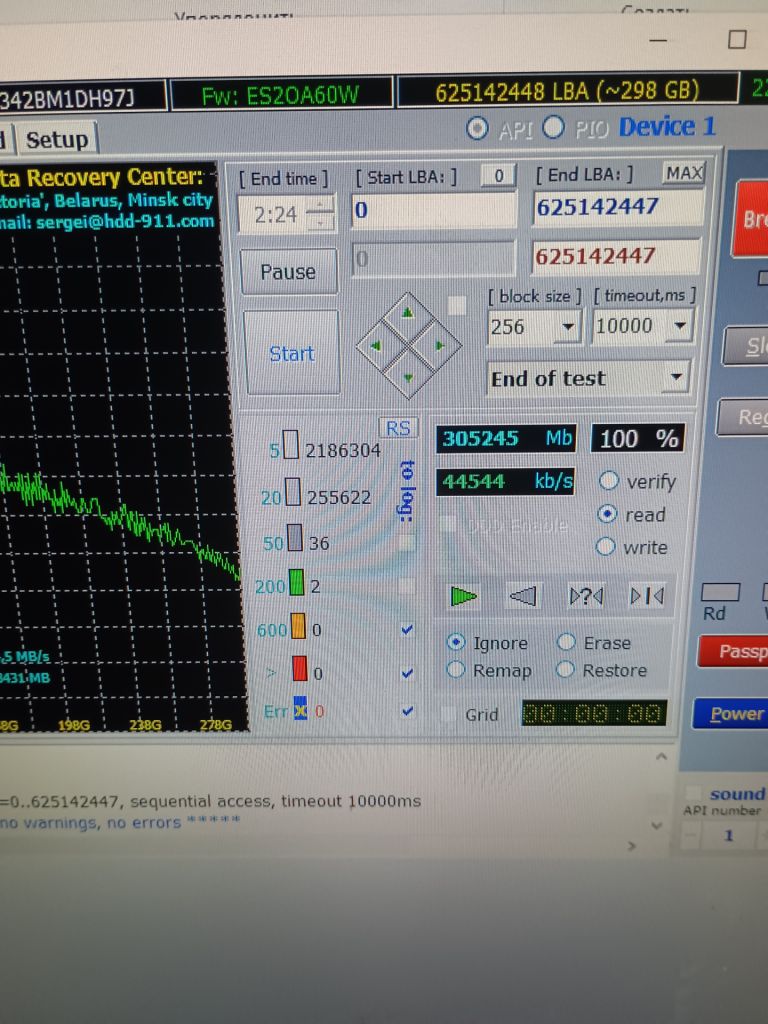Select the verify radio button
This screenshot has height=1024, width=768.
(x=608, y=481)
